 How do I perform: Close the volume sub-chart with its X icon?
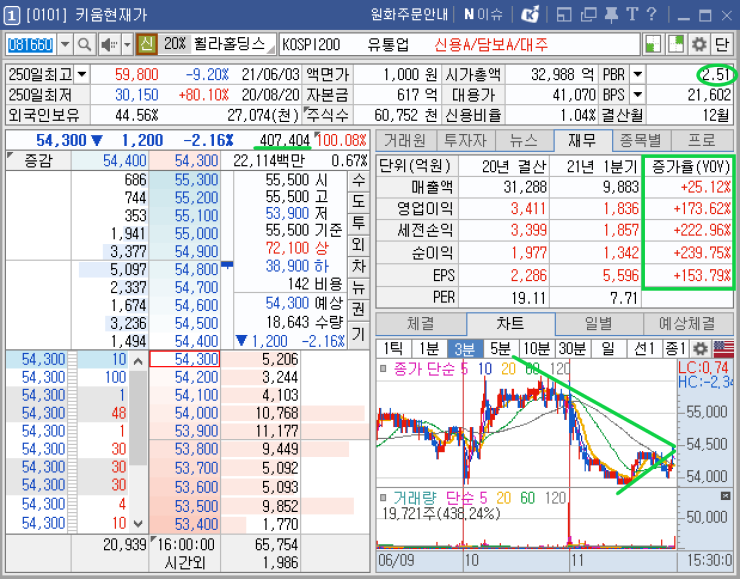(725, 496)
